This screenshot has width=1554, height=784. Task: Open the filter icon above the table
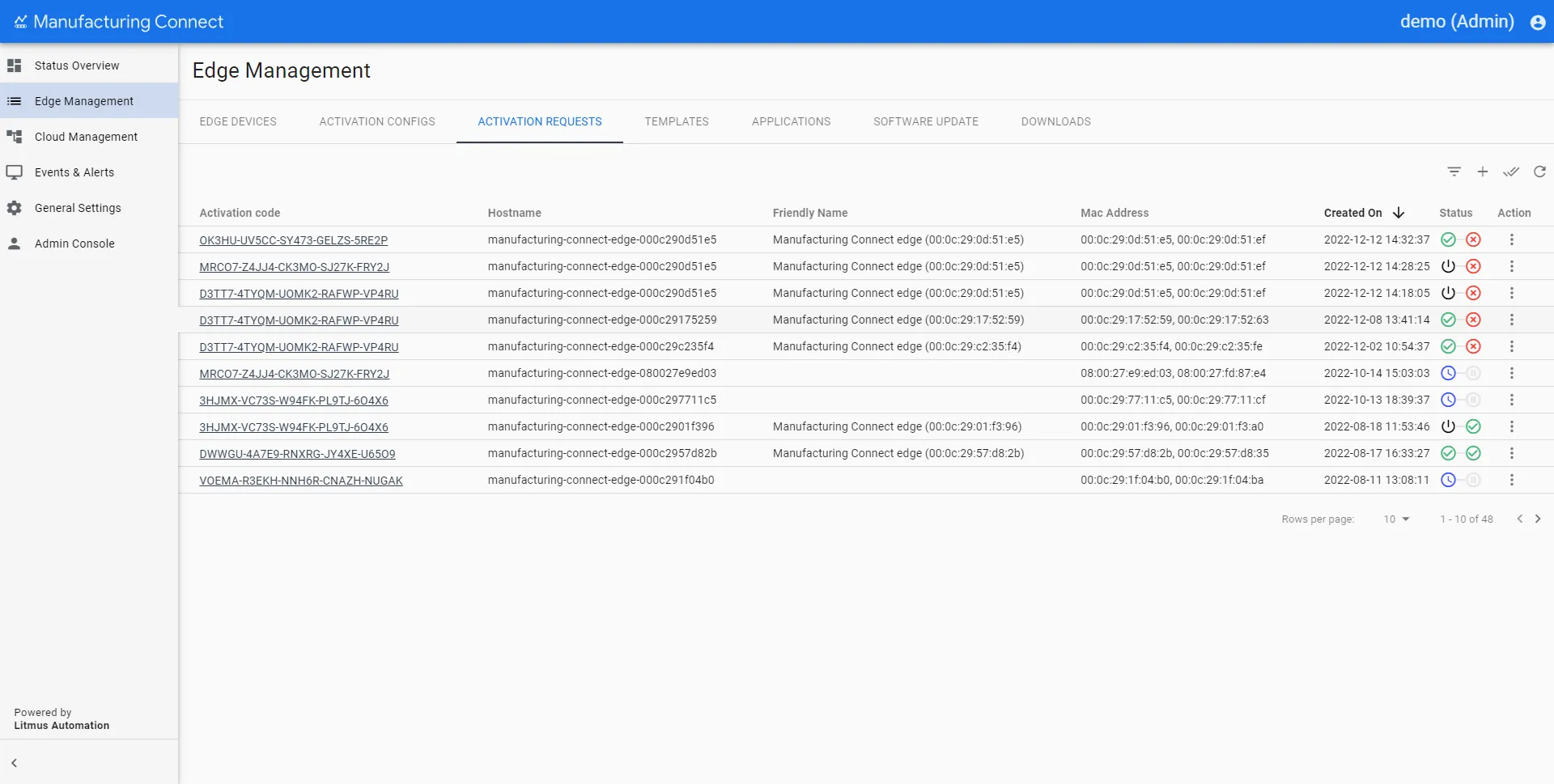pos(1454,172)
